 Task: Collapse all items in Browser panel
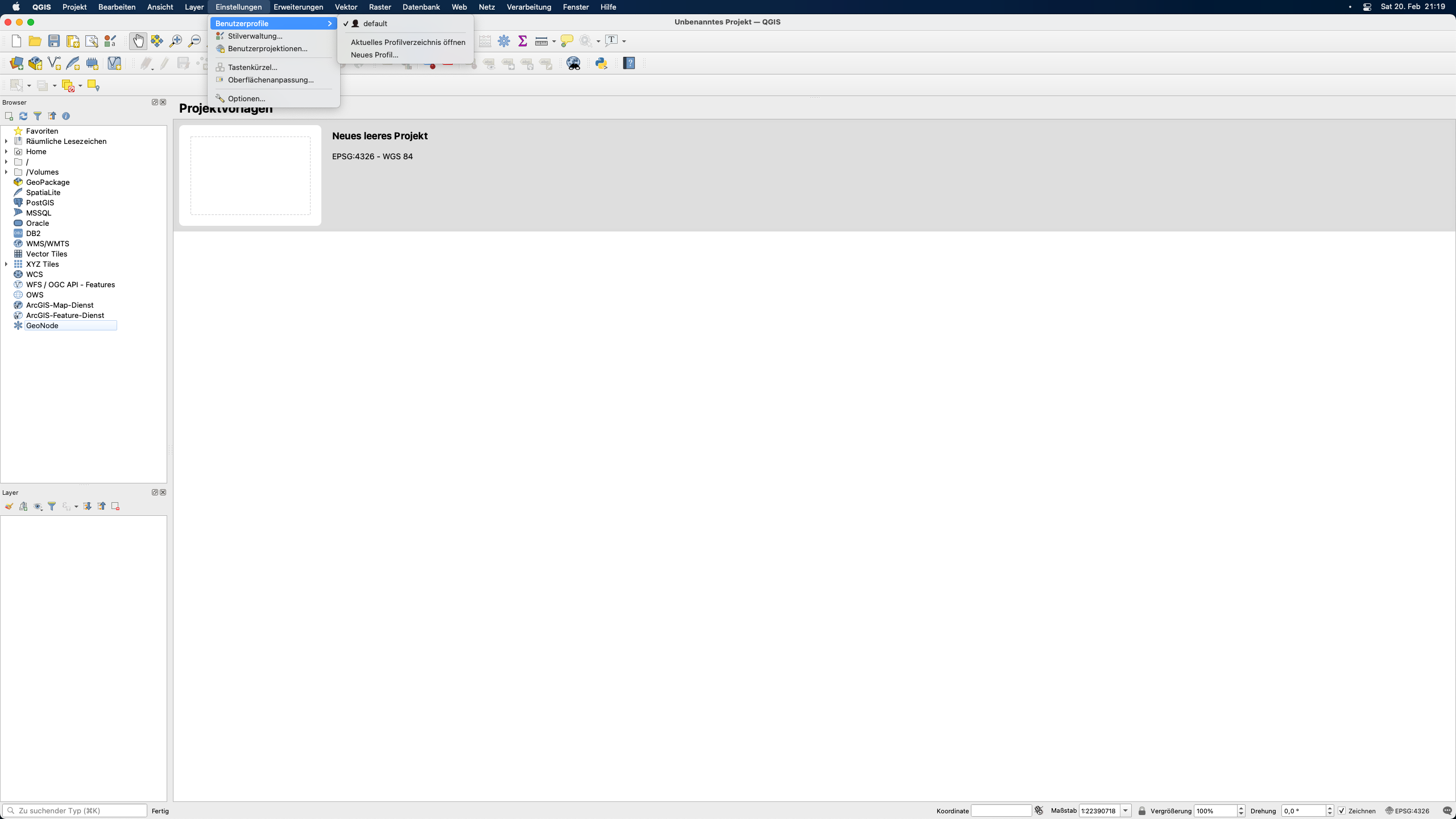click(52, 116)
